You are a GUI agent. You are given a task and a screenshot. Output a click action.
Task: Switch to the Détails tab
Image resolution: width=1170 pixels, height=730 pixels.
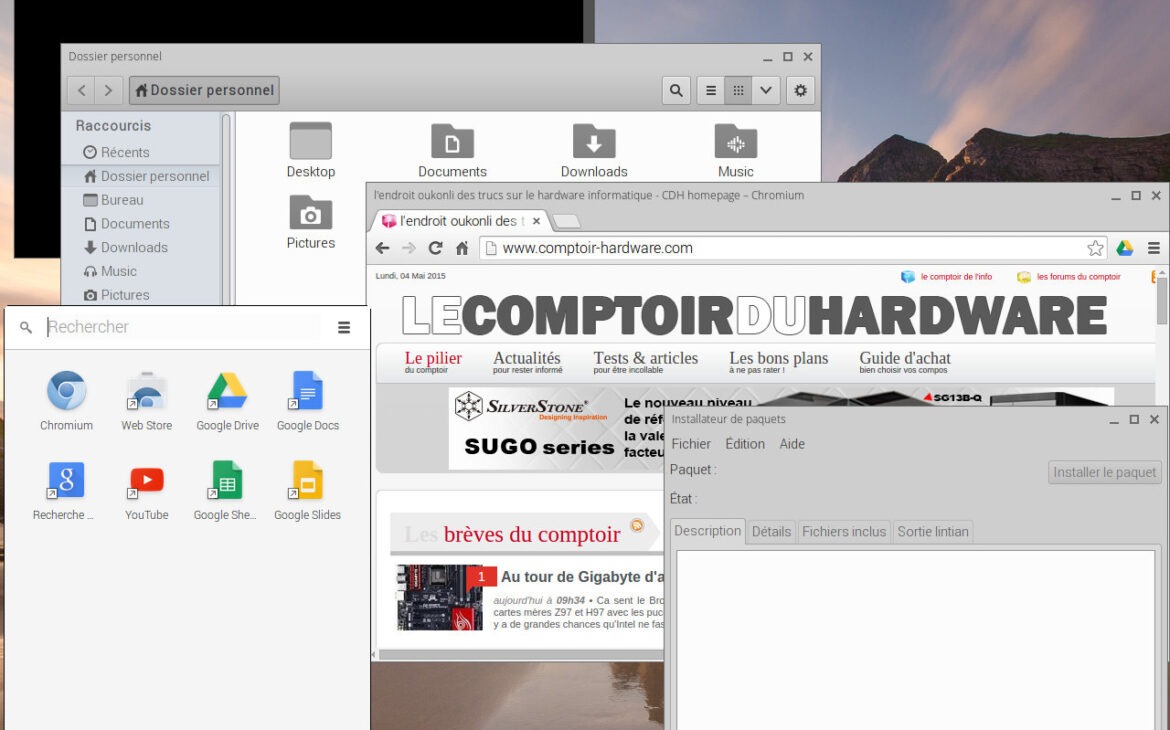tap(771, 531)
